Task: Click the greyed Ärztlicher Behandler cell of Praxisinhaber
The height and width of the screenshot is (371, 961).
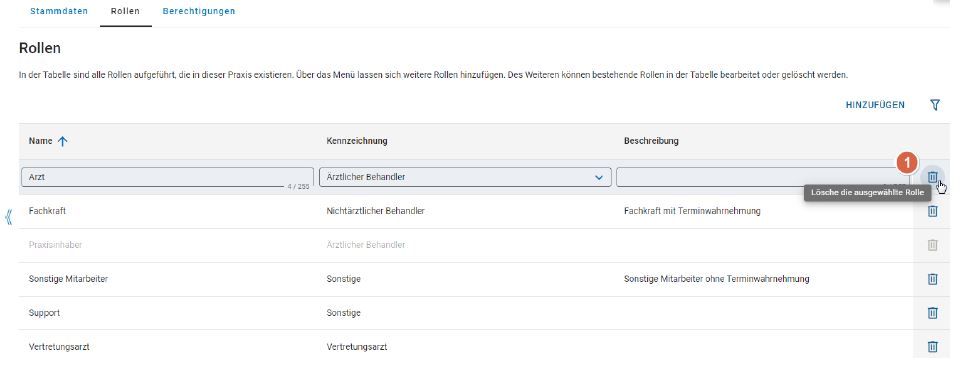Action: [x=366, y=245]
